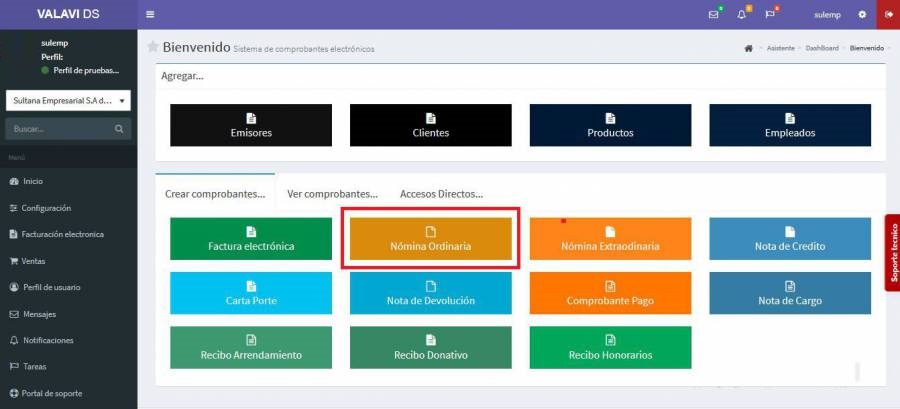Open the settings gear icon
900x409 pixels.
point(862,14)
